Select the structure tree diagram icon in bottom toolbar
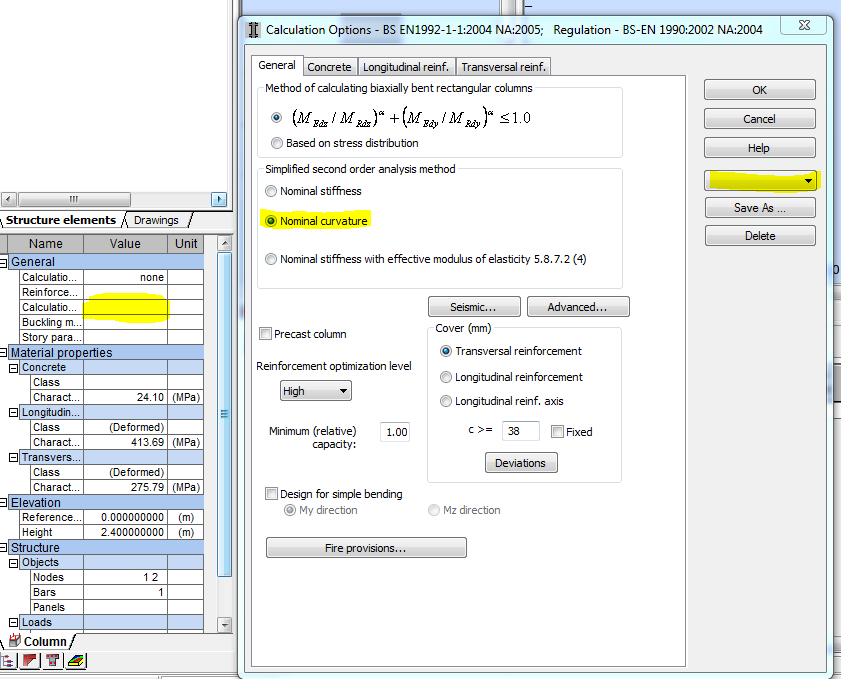 [x=6, y=660]
